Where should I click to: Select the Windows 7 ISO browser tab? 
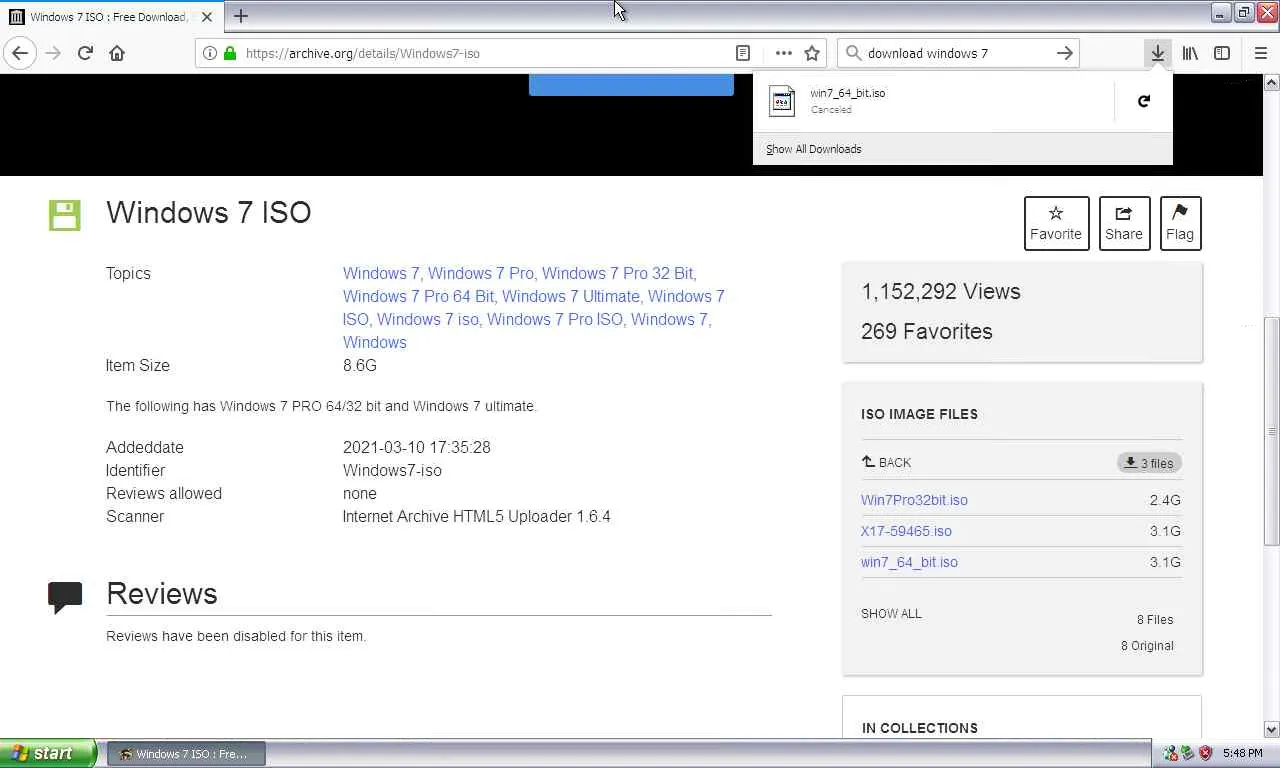110,17
